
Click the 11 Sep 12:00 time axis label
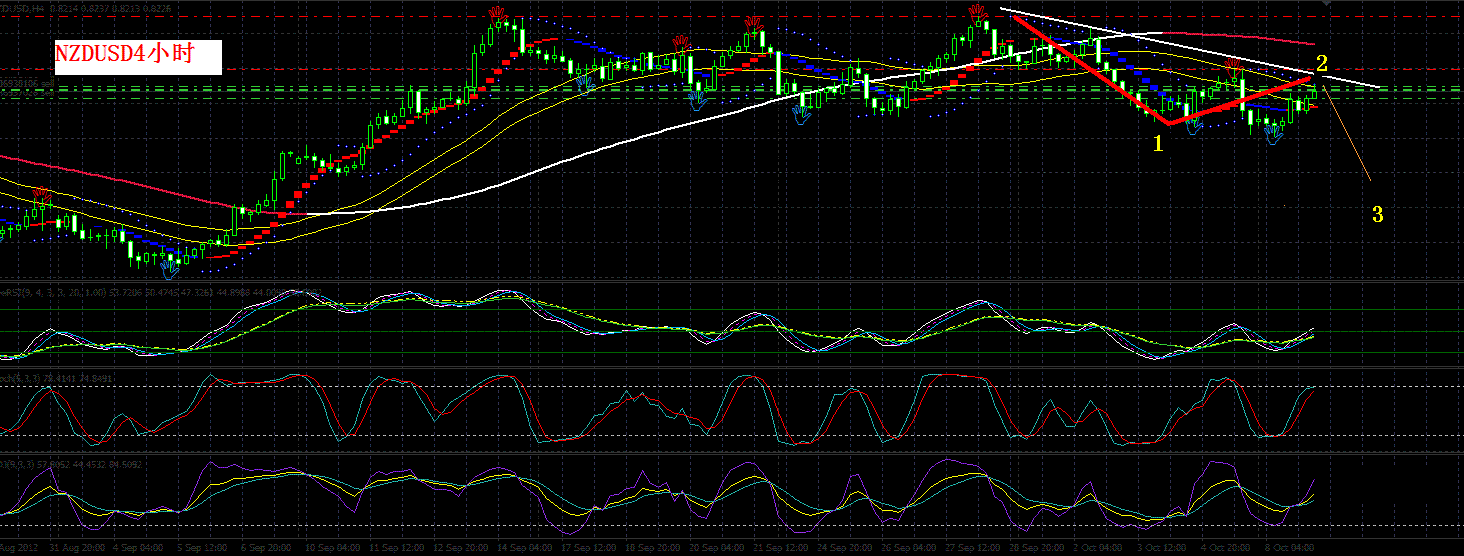coord(396,547)
